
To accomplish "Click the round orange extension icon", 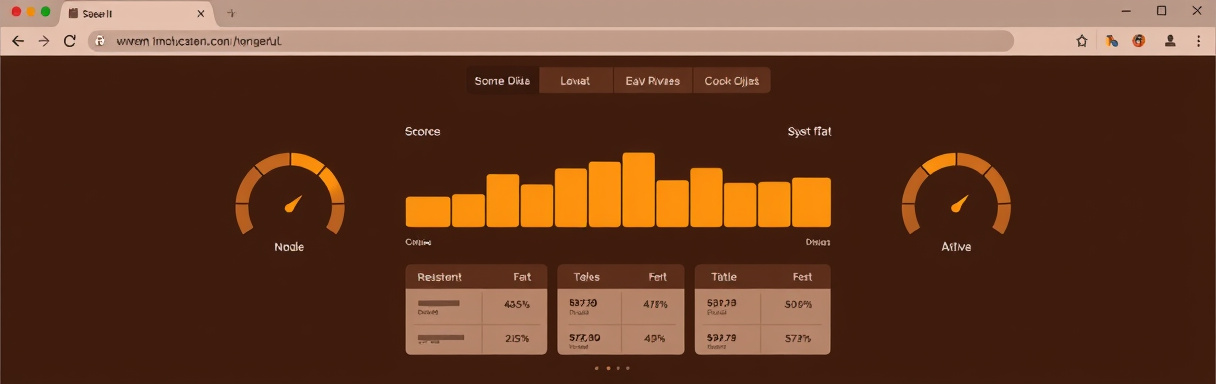I will click(1138, 41).
